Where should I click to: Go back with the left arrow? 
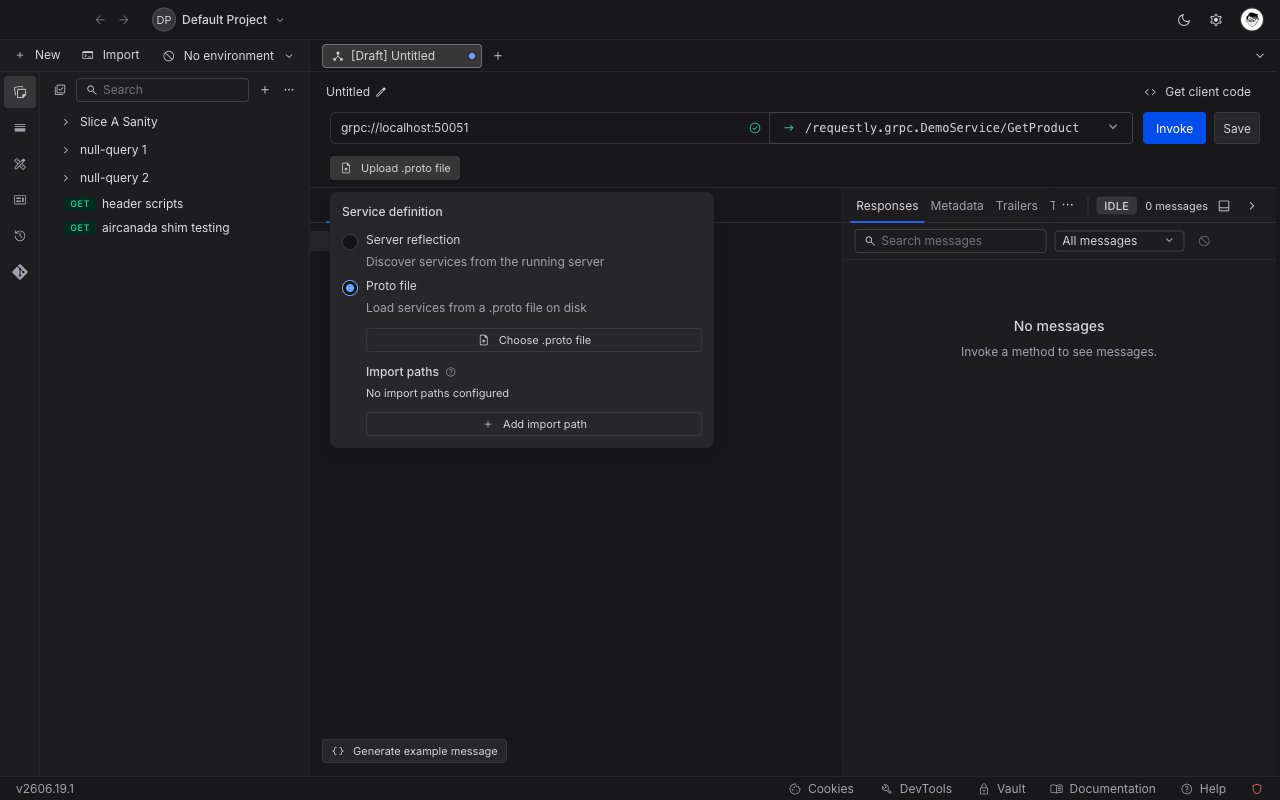100,20
